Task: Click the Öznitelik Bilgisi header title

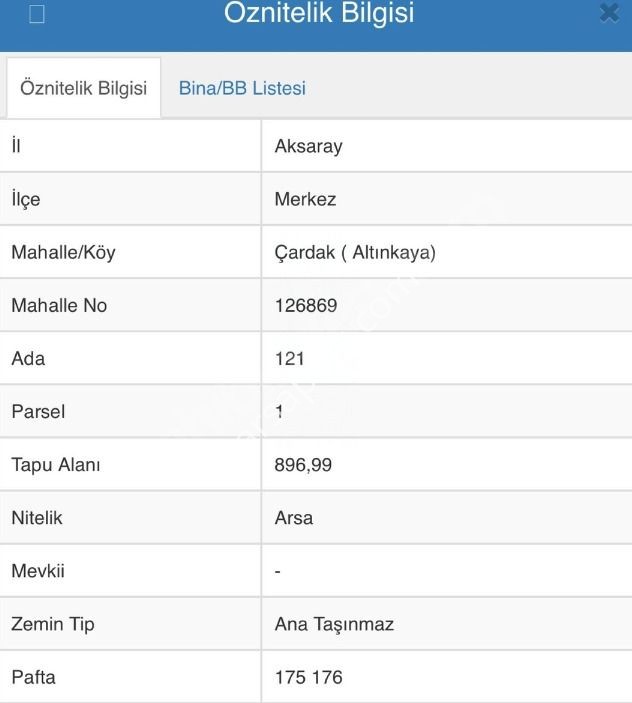Action: click(319, 14)
